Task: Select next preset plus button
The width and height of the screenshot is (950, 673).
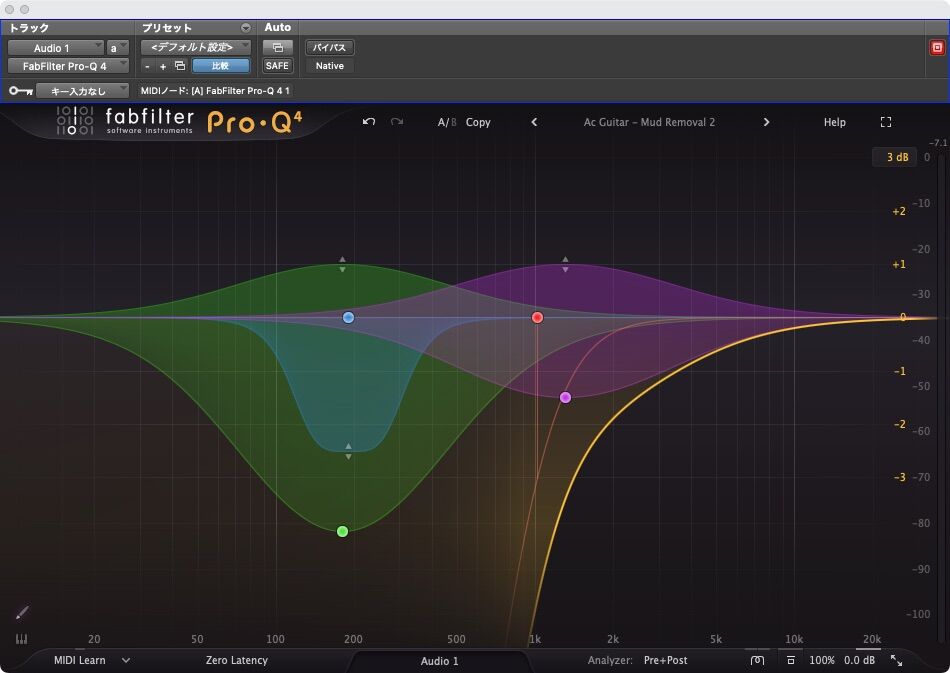Action: [x=162, y=66]
